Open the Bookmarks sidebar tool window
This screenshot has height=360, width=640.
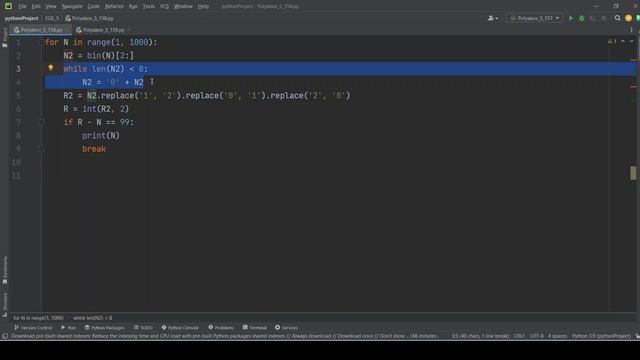pos(5,270)
